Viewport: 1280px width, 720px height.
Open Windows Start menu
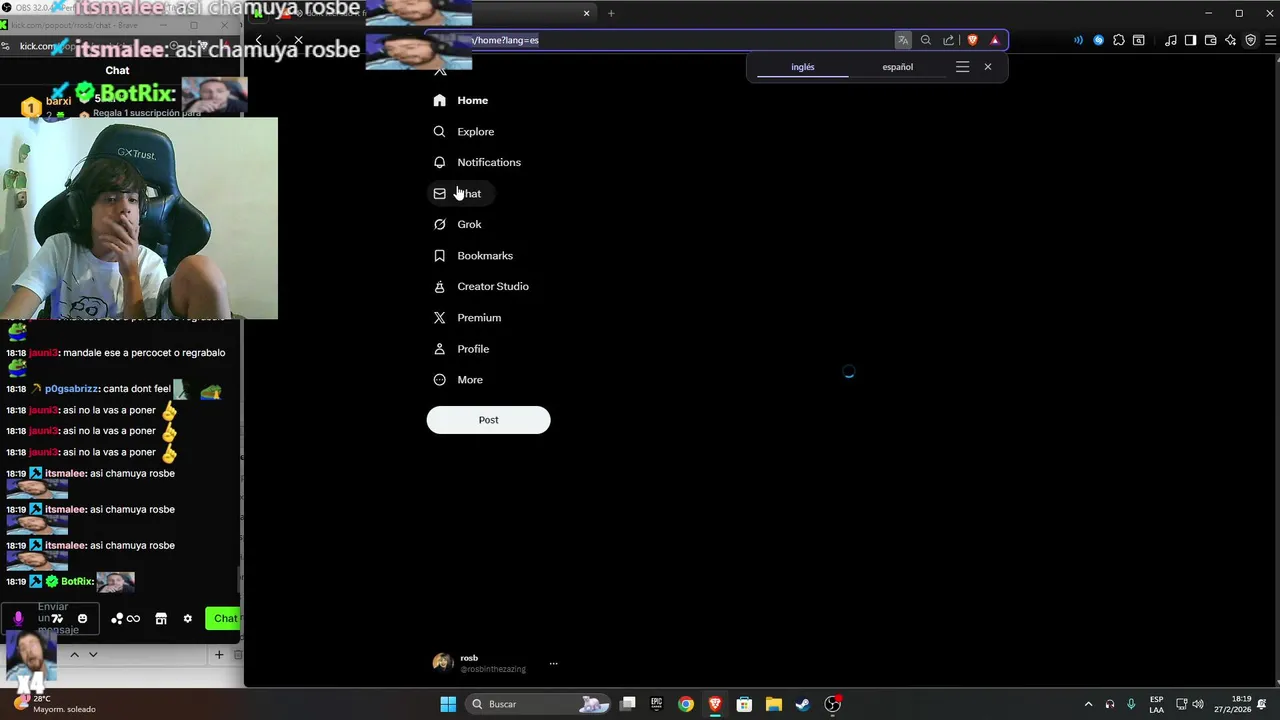(x=448, y=704)
